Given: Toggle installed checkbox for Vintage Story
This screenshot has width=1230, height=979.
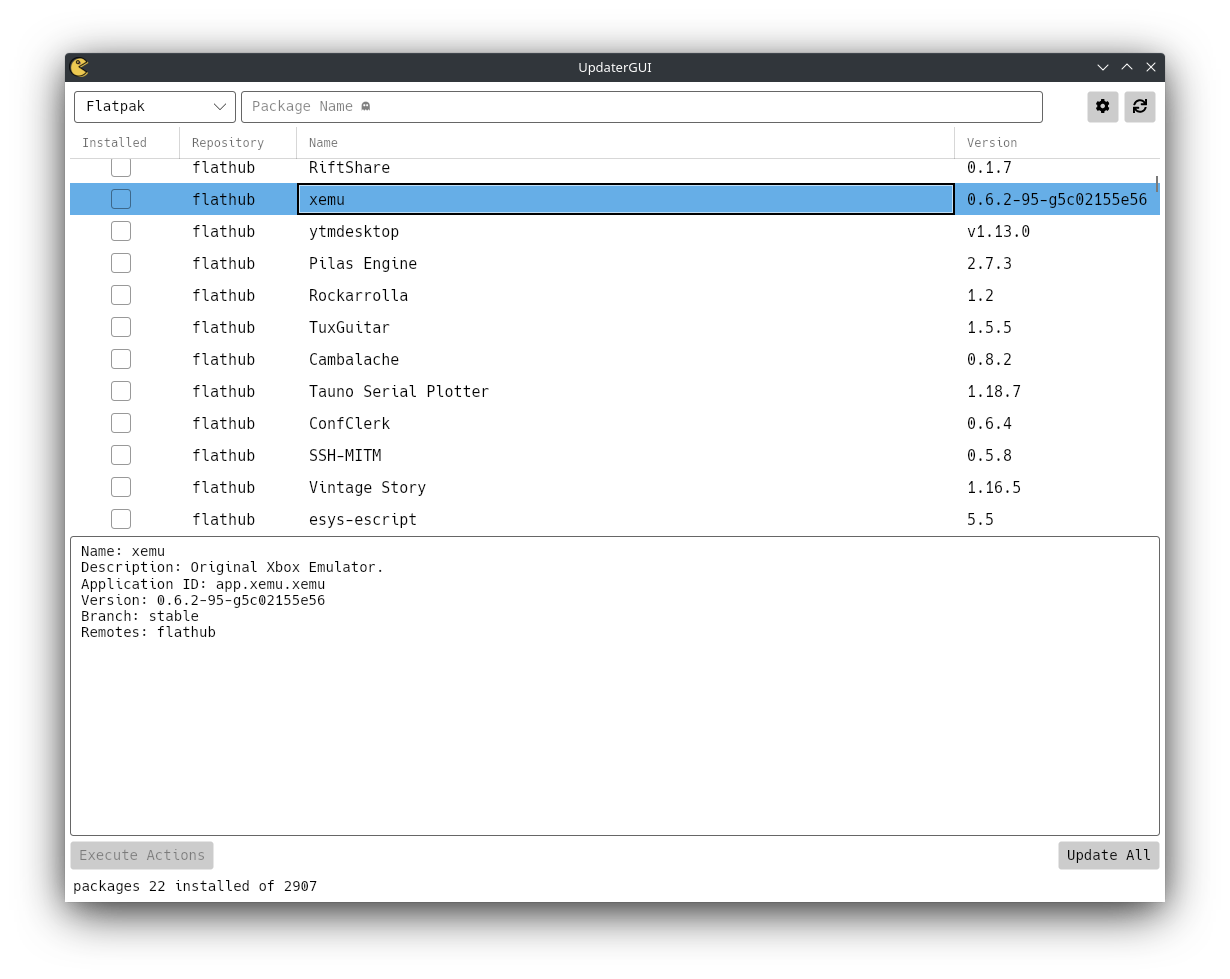Looking at the screenshot, I should click(x=121, y=487).
